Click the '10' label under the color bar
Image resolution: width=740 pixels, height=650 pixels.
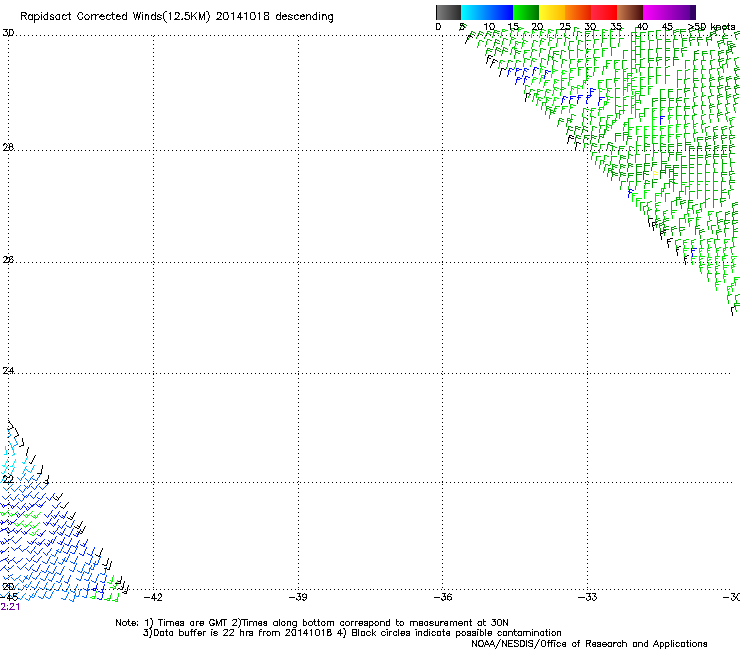(489, 27)
